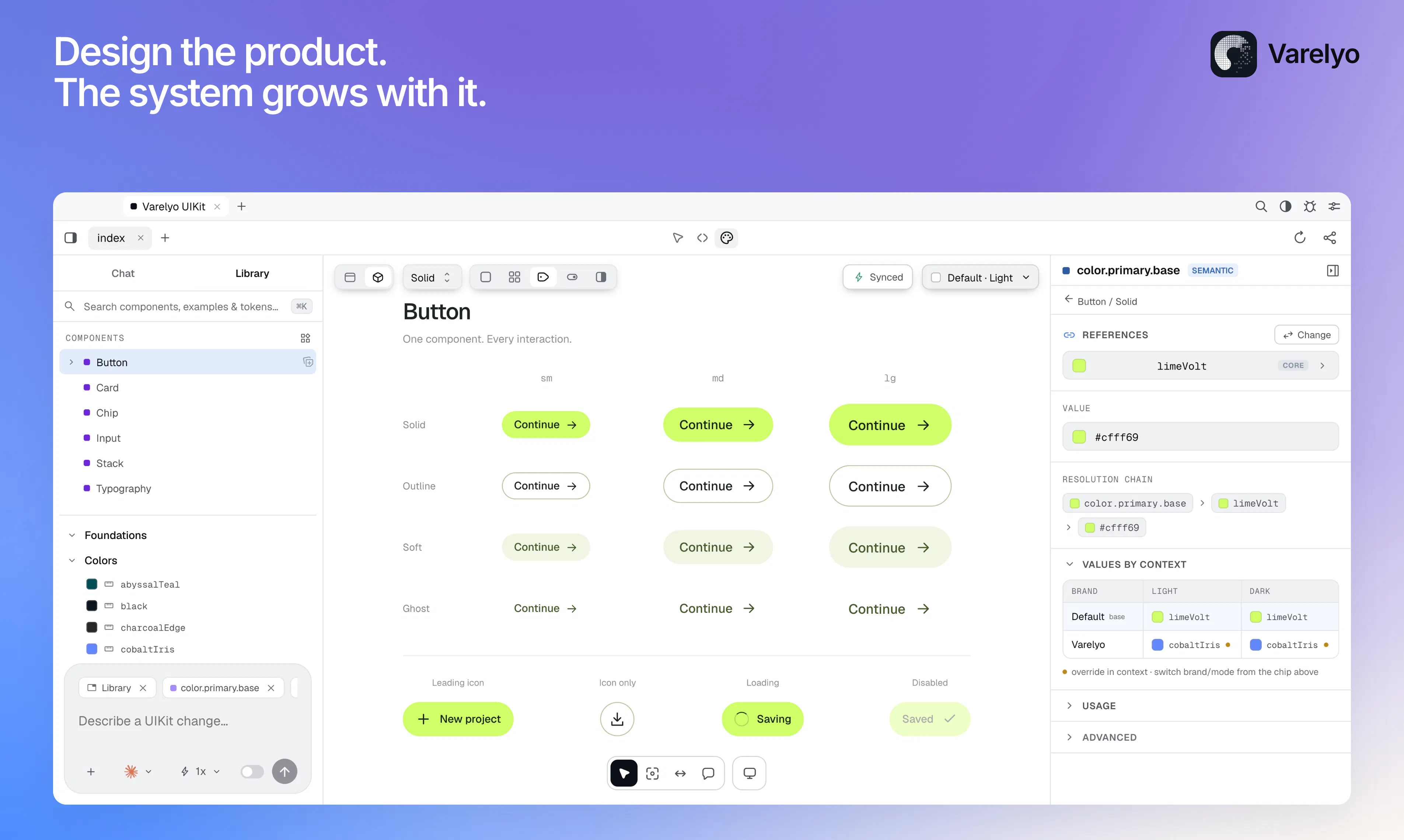
Task: Choose the single square view icon
Action: click(485, 277)
